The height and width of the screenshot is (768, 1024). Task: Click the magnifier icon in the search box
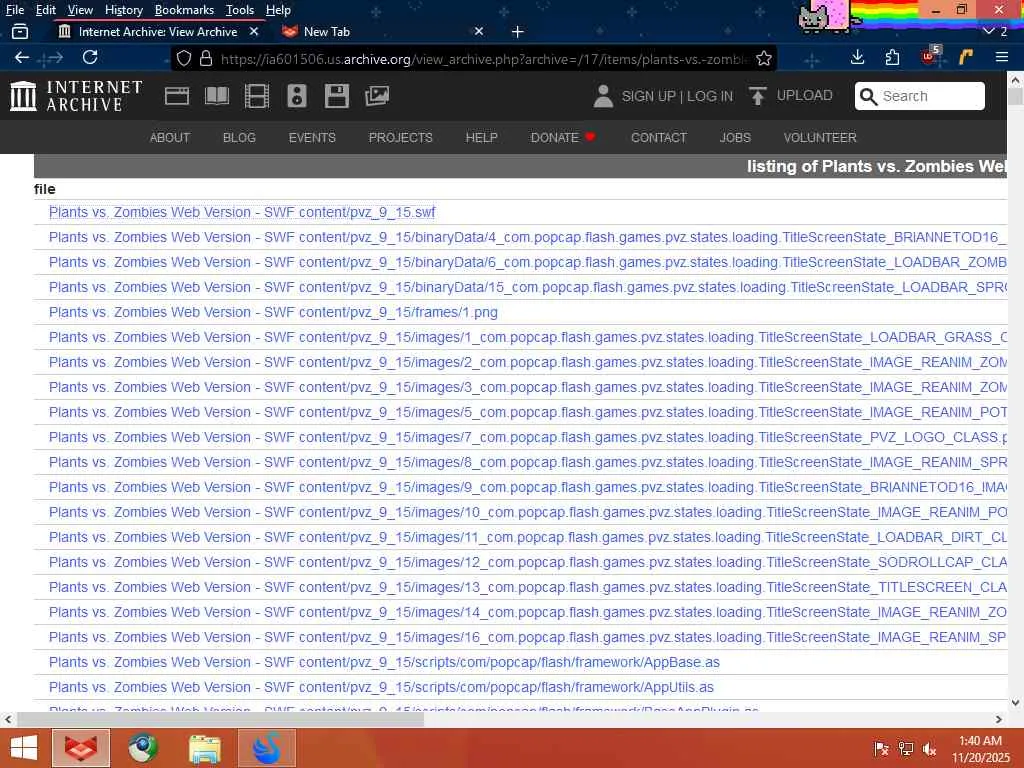coord(868,97)
